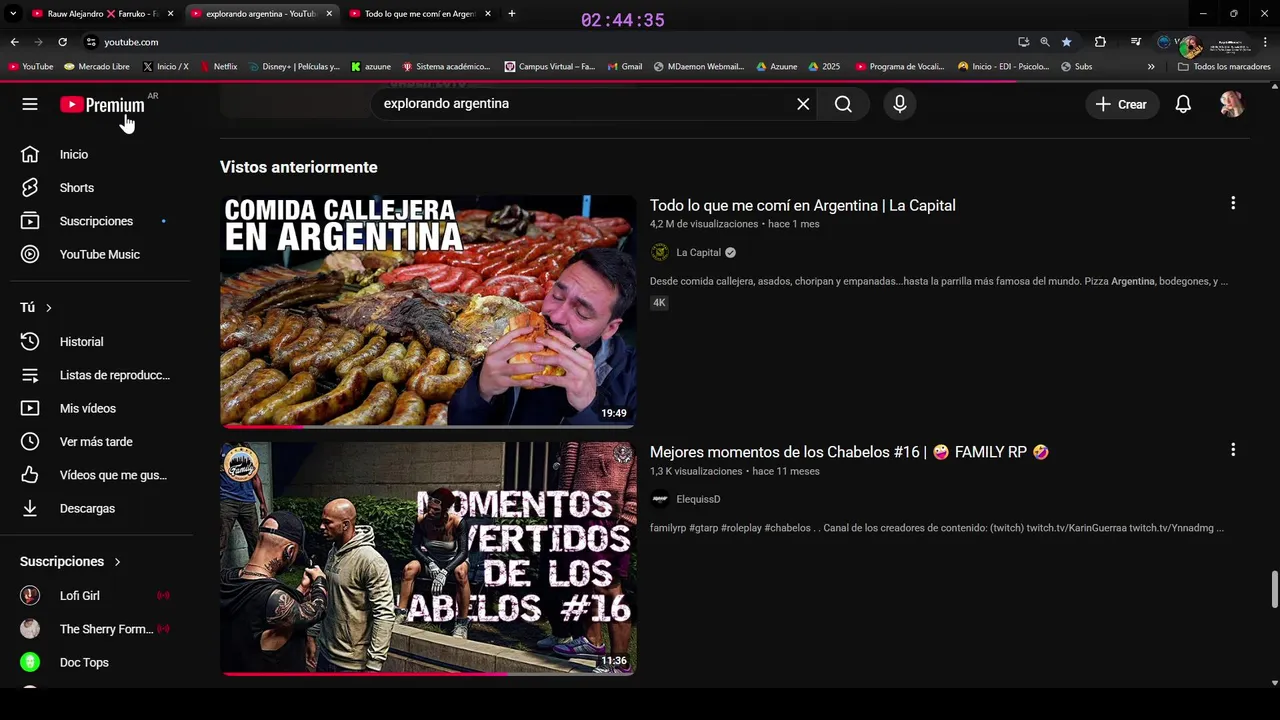Click the bookmark star icon
Viewport: 1280px width, 720px height.
[x=1066, y=42]
